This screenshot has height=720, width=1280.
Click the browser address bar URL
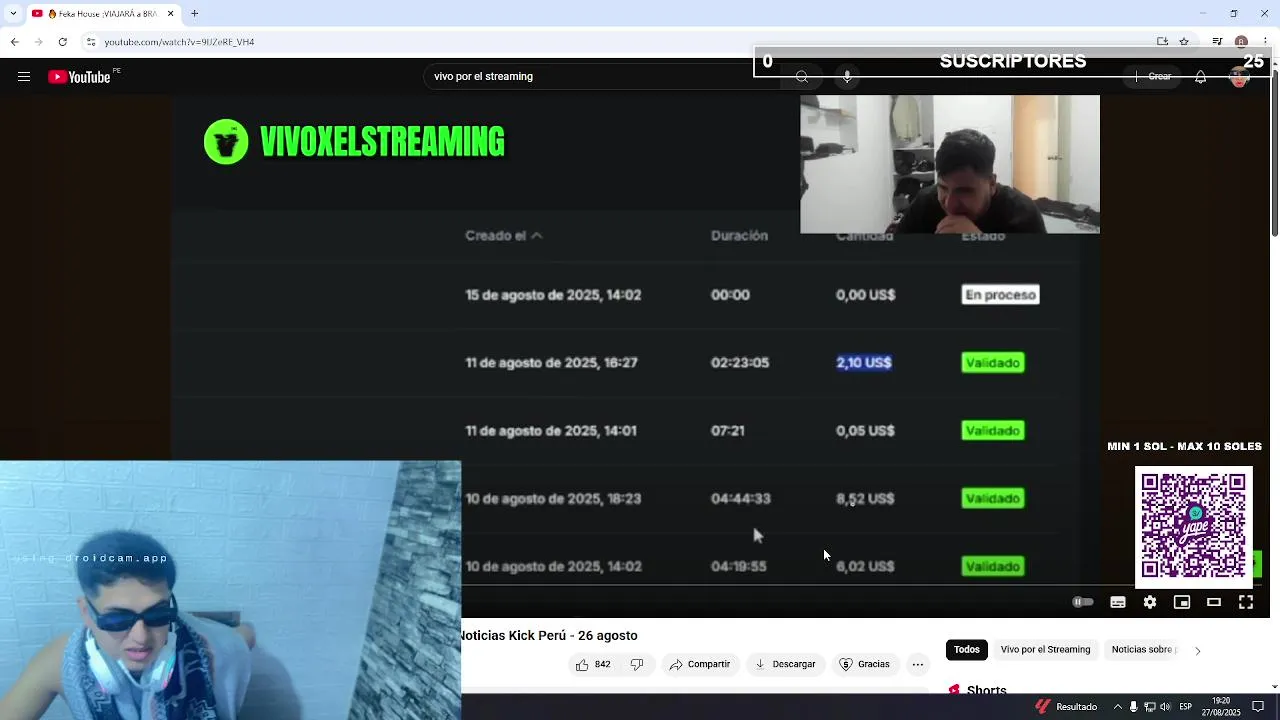click(180, 42)
